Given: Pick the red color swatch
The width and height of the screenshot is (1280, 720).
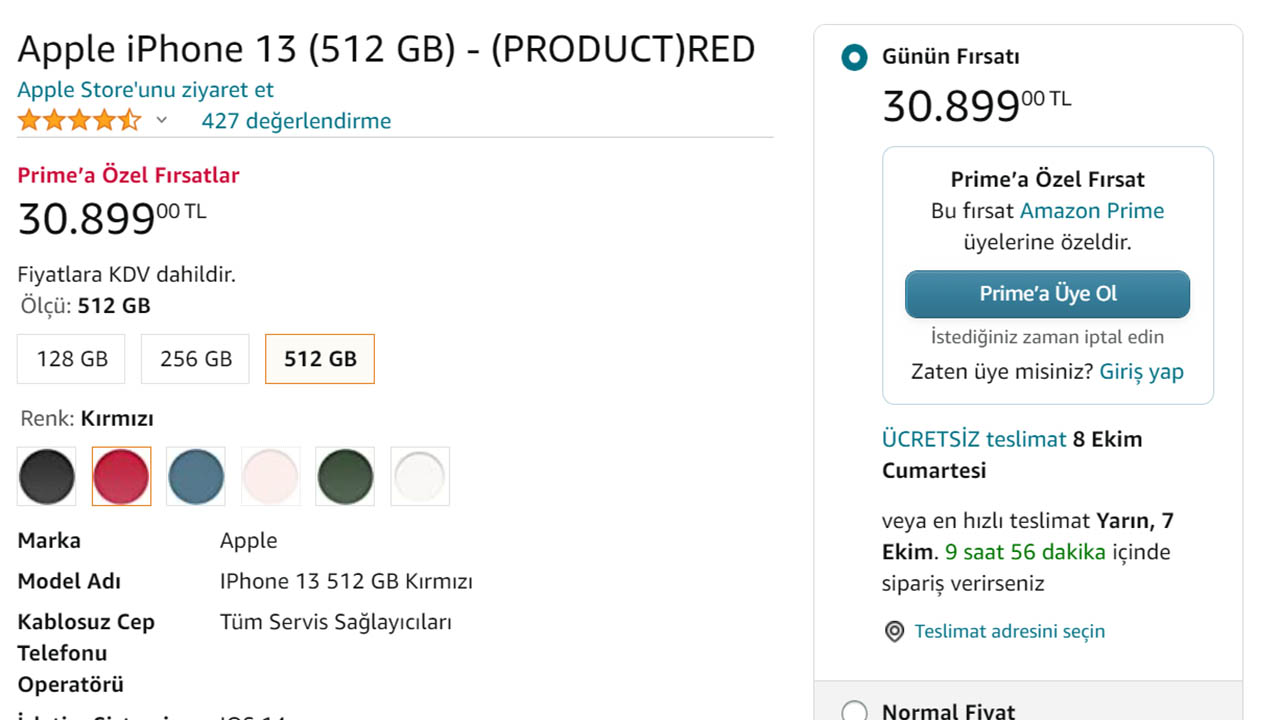Looking at the screenshot, I should [x=121, y=476].
